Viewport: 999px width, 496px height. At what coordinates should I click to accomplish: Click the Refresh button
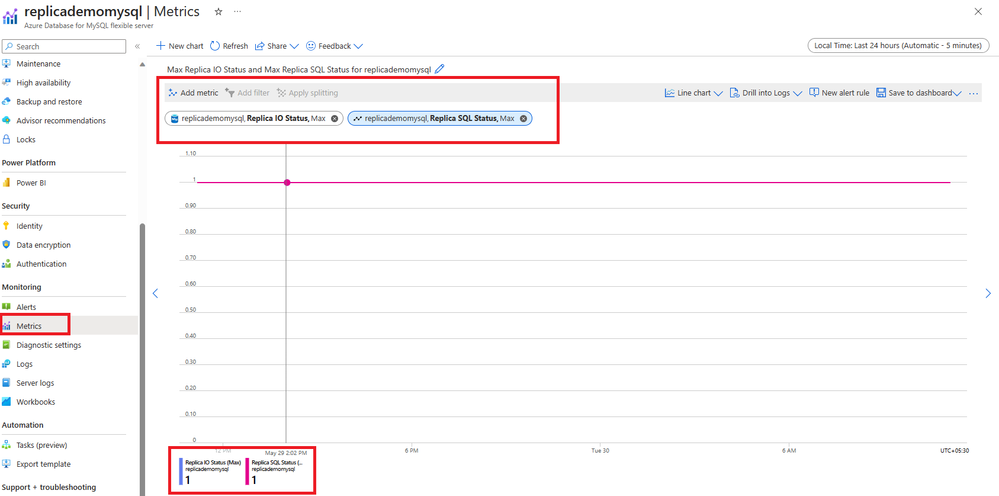coord(229,46)
